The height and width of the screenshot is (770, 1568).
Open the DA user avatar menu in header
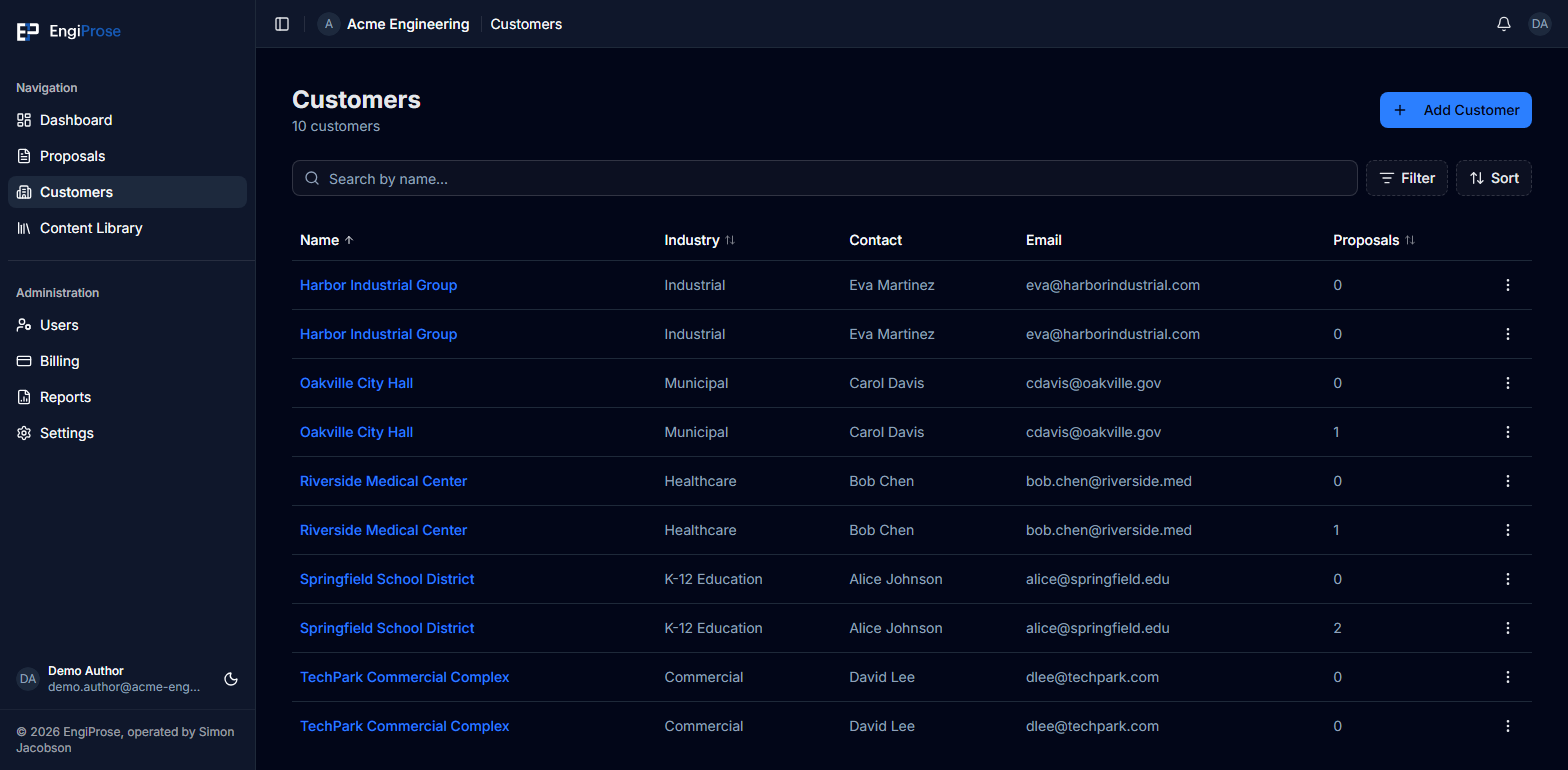click(x=1540, y=24)
